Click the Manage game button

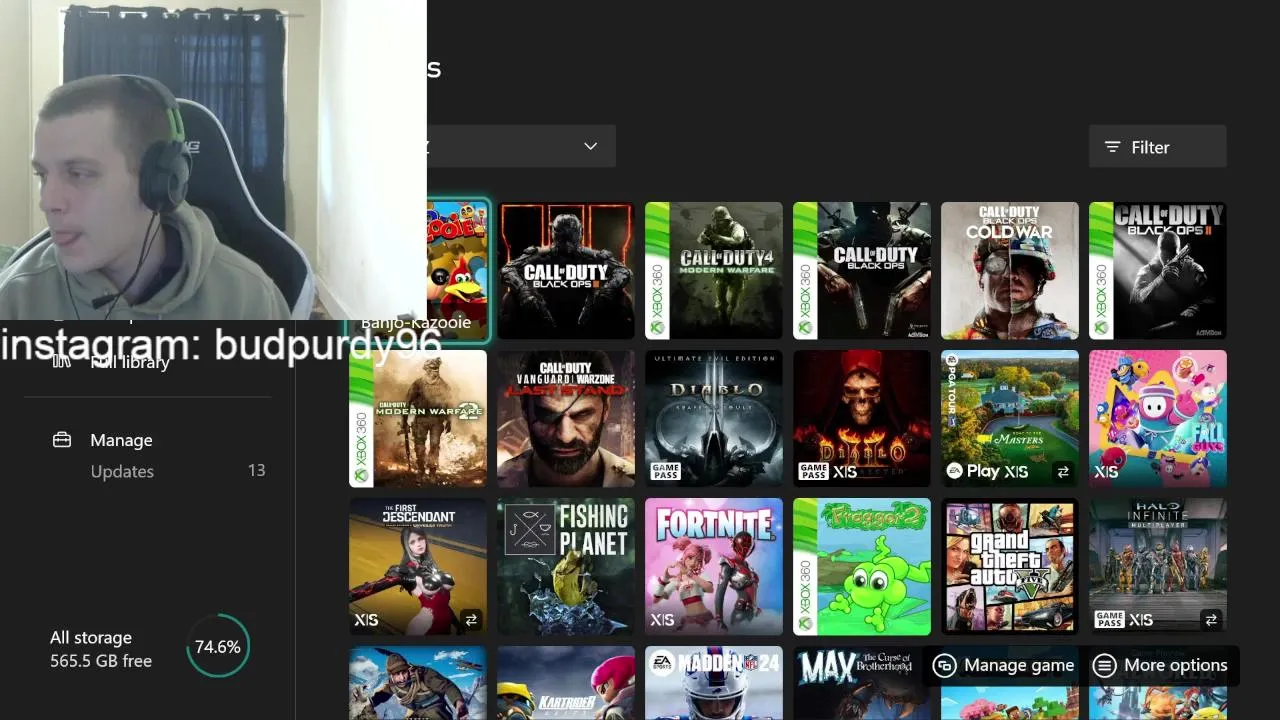pyautogui.click(x=1003, y=665)
